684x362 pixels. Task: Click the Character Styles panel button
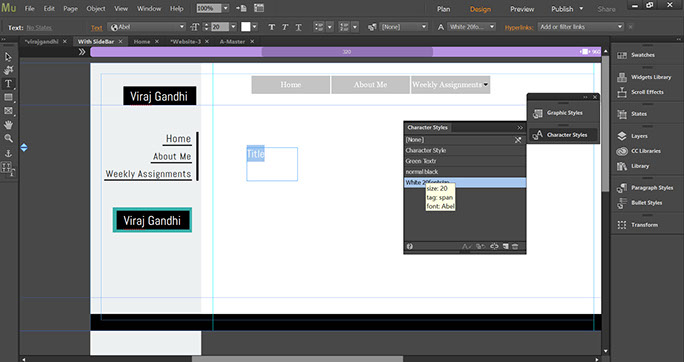click(562, 135)
